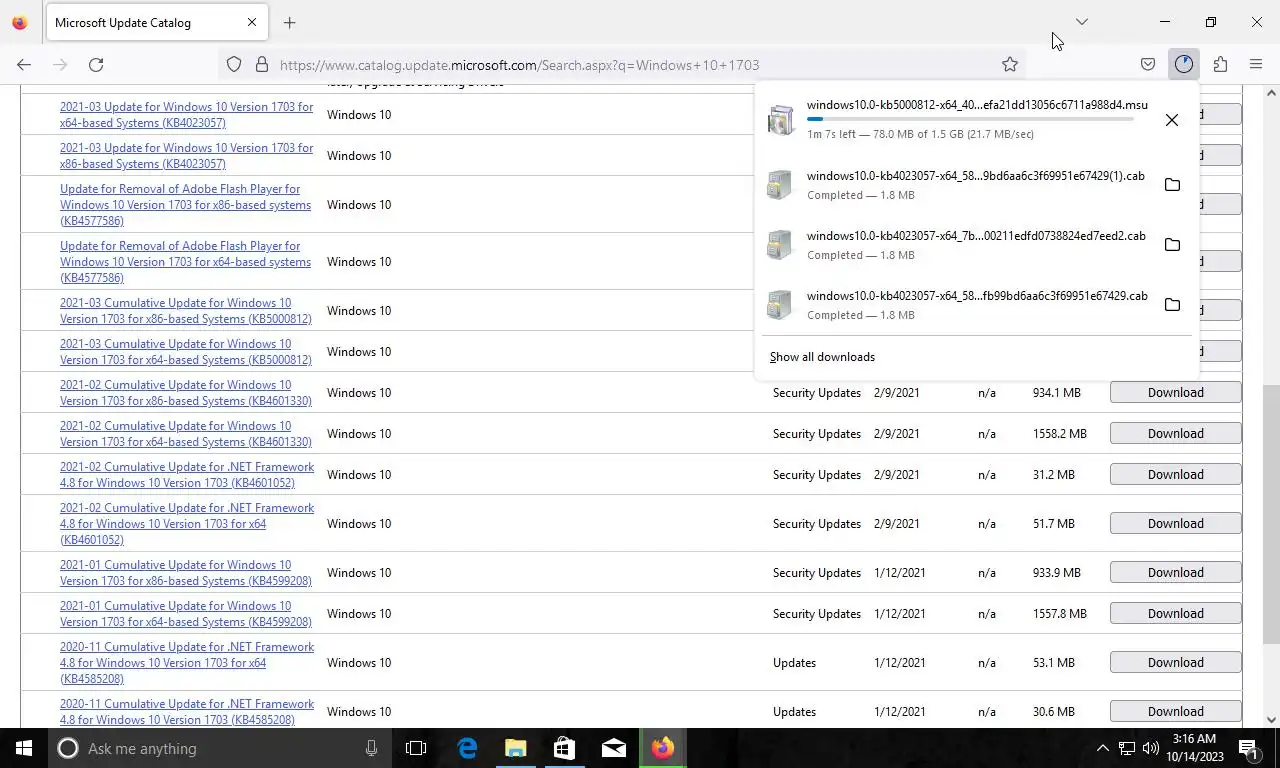Click Cortana Ask me anything box
Screen dimensions: 1280x768
coord(220,748)
